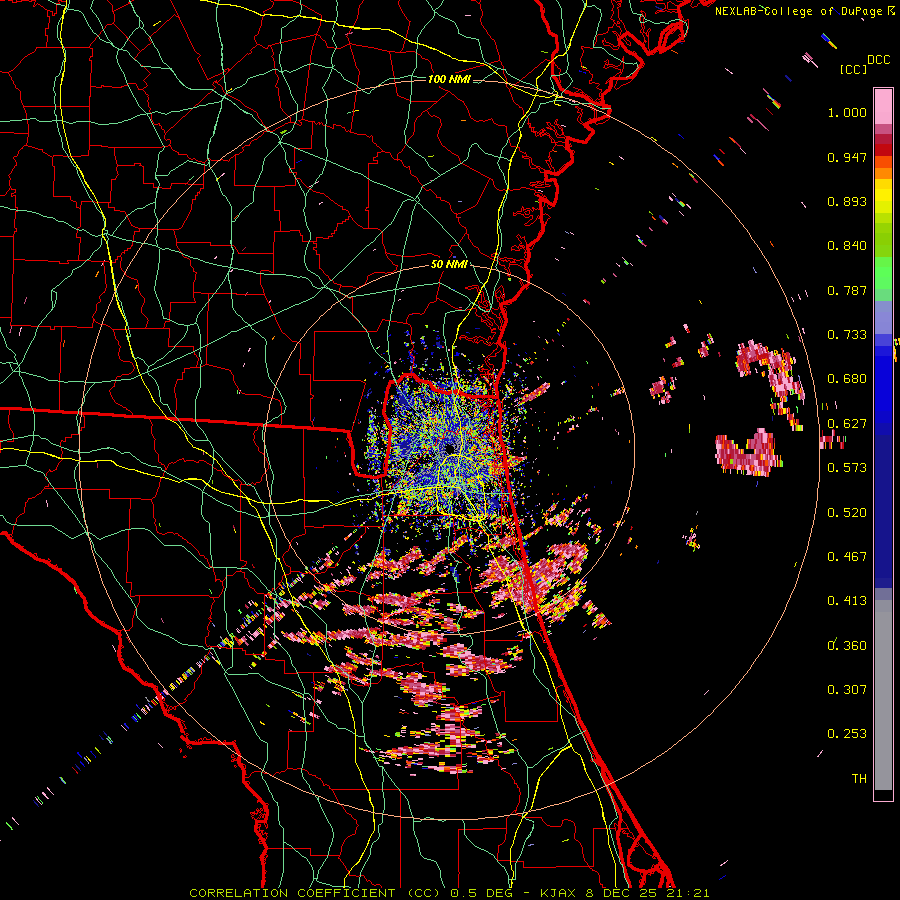Click the green segment of the color bar
900x900 pixels.
point(883,273)
